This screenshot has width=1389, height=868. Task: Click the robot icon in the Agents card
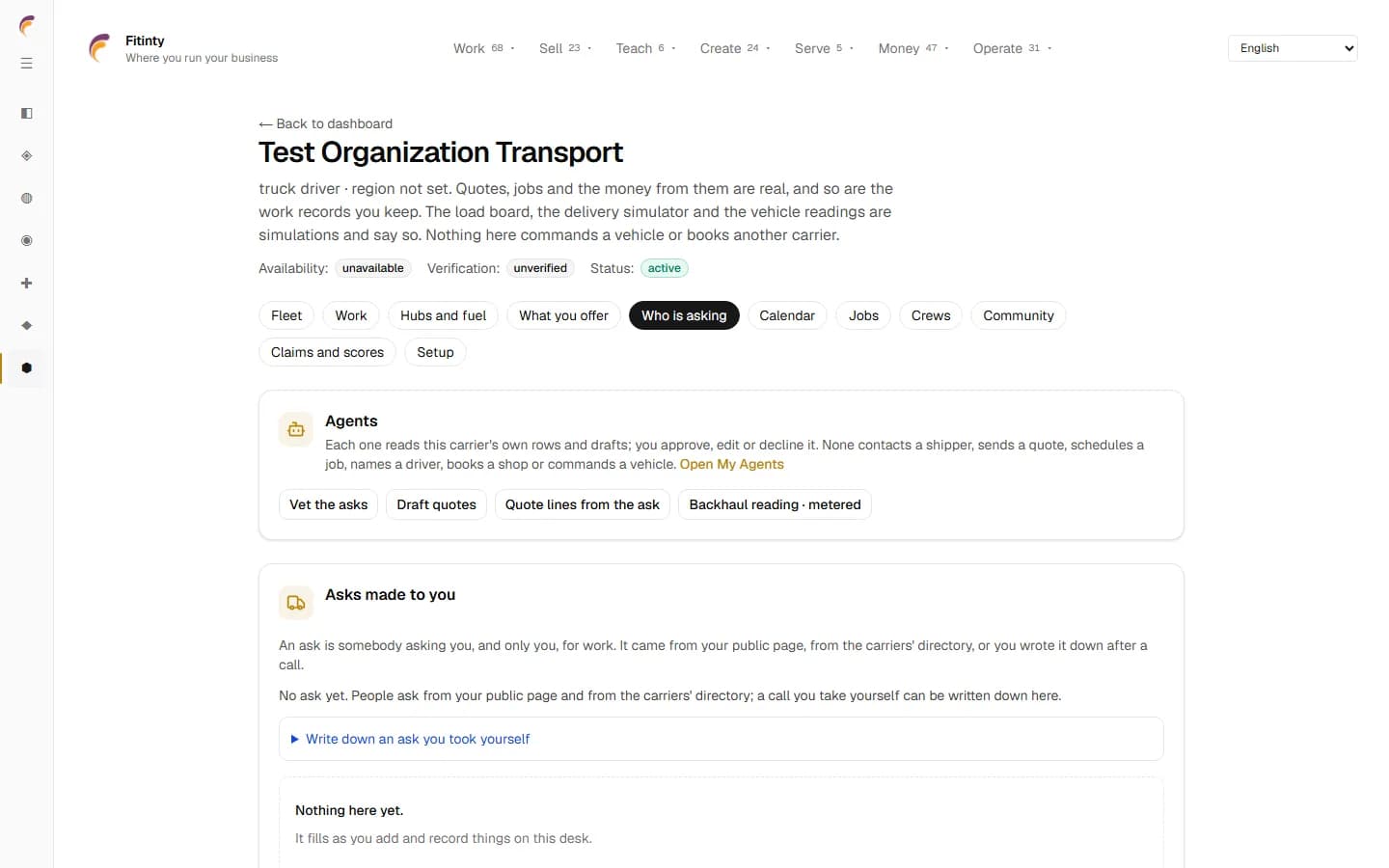[296, 429]
